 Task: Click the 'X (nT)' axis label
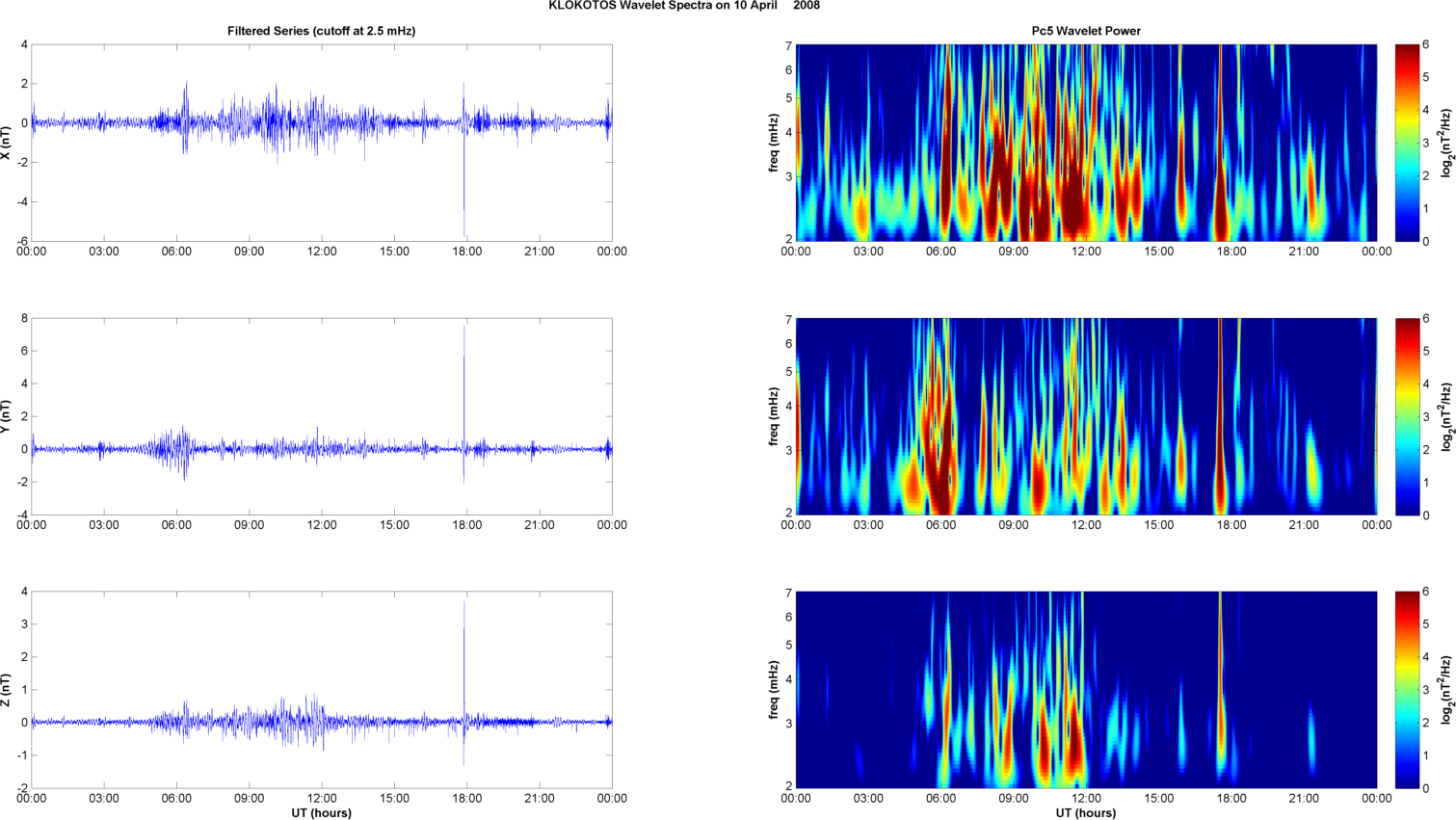point(7,143)
